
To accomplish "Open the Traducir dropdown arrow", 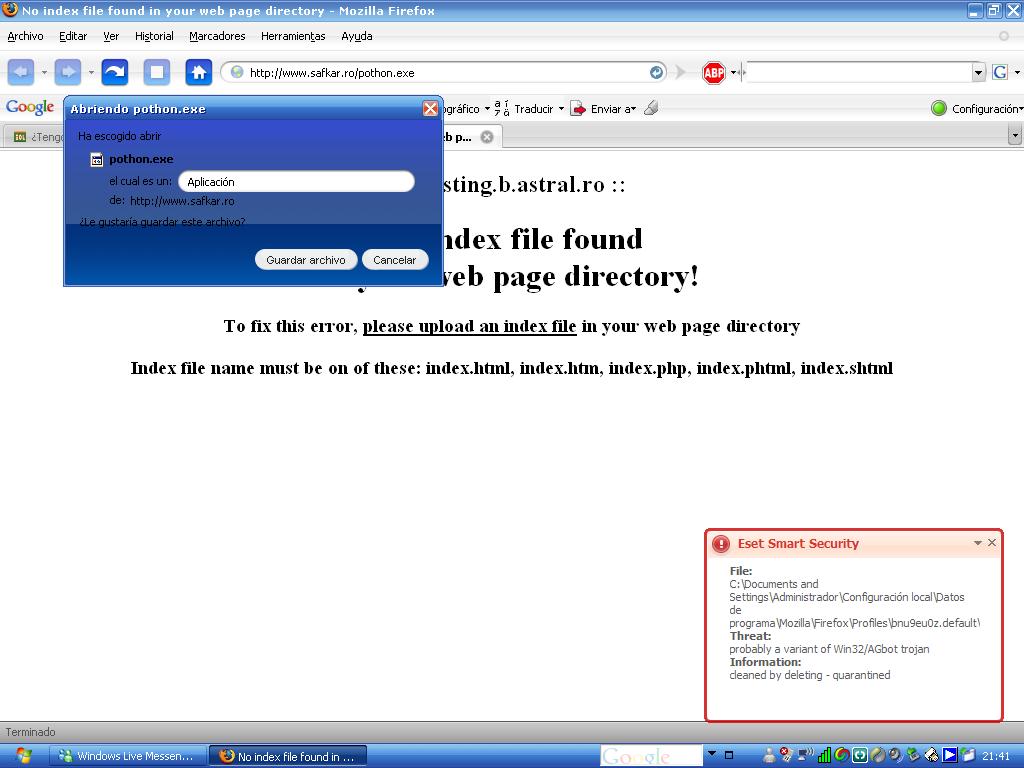I will pyautogui.click(x=561, y=108).
